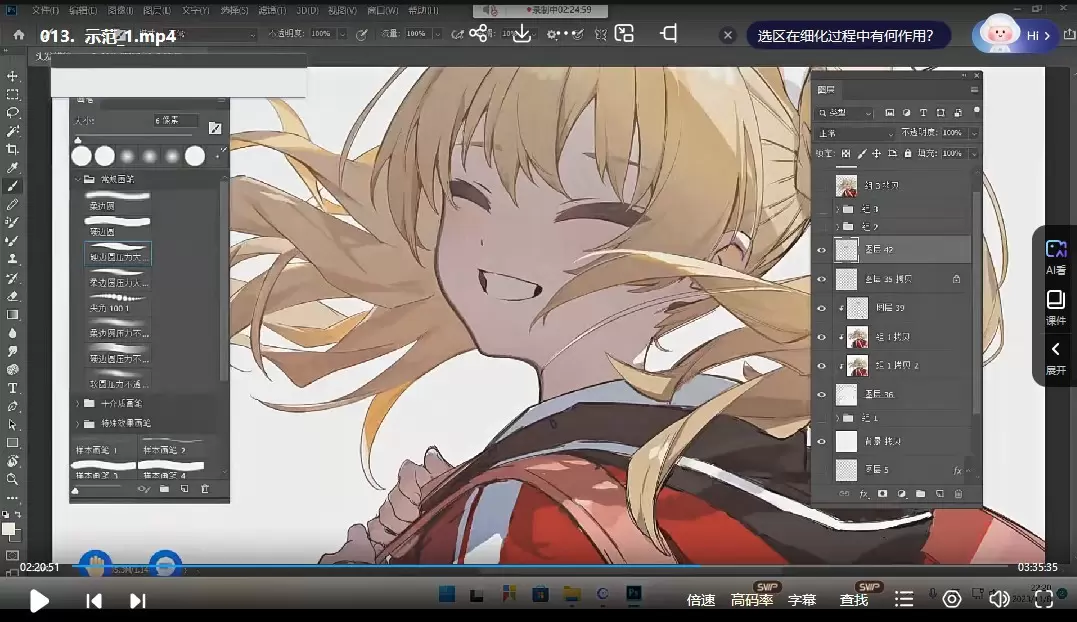Viewport: 1077px width, 622px height.
Task: Expand the 特殊效果画笔 brush folder
Action: 78,424
